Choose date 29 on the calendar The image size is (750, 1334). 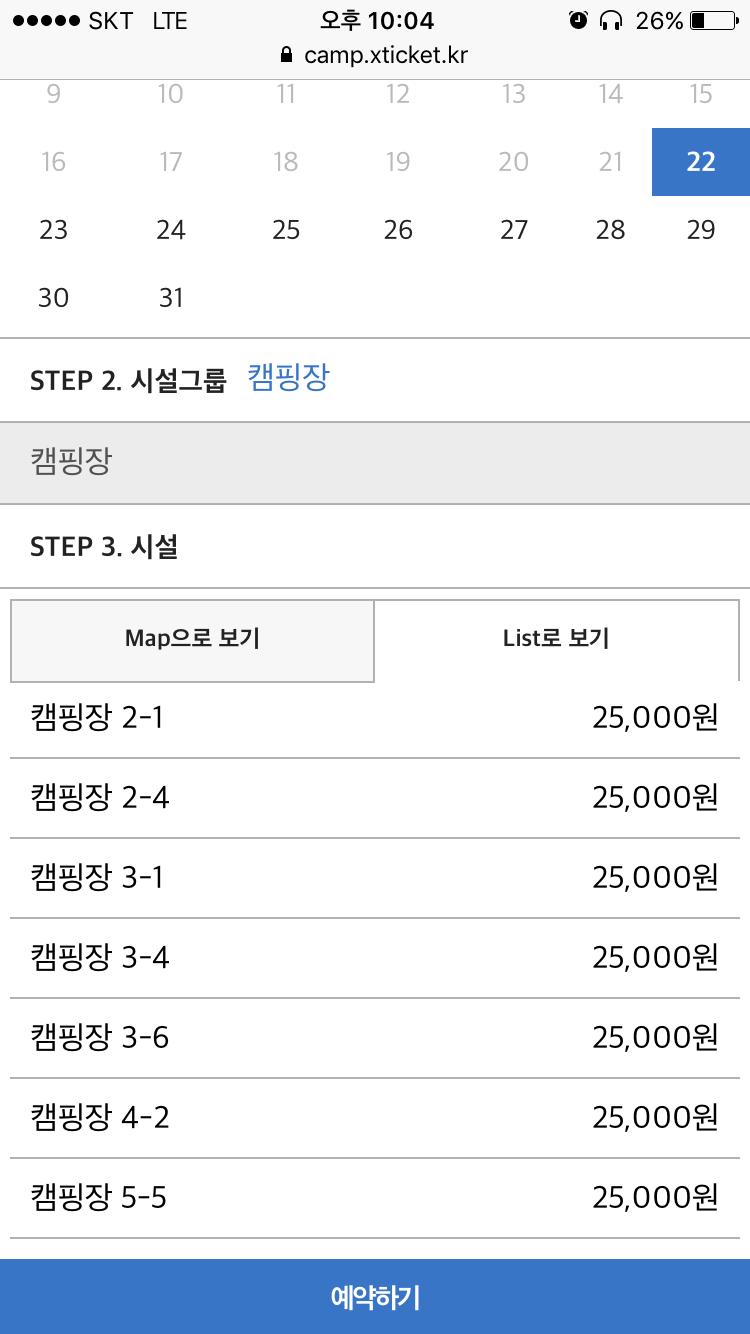701,230
